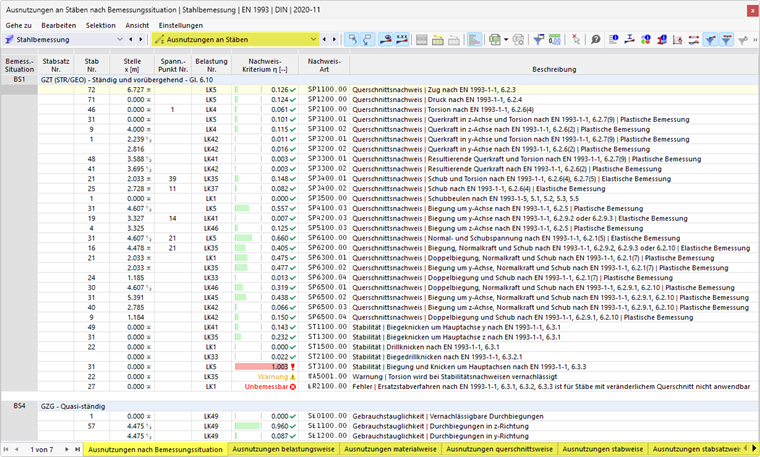Click the gray funnel filter icon
The height and width of the screenshot is (457, 760).
pos(743,40)
